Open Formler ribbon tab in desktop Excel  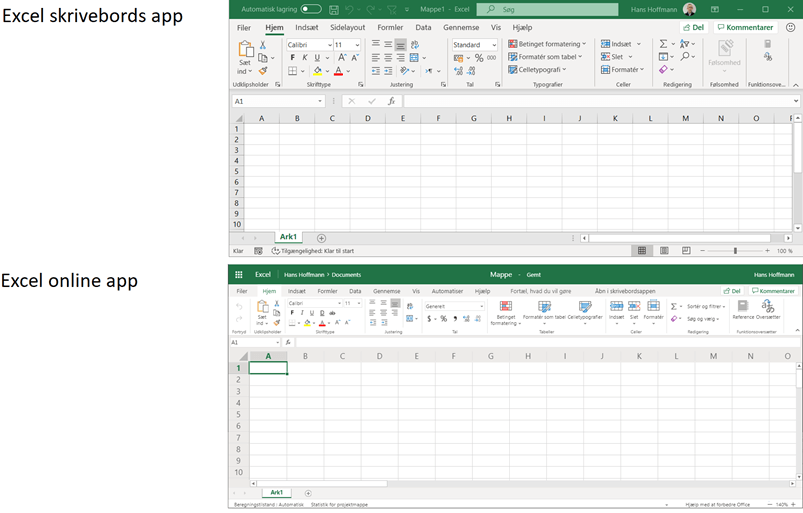coord(390,28)
